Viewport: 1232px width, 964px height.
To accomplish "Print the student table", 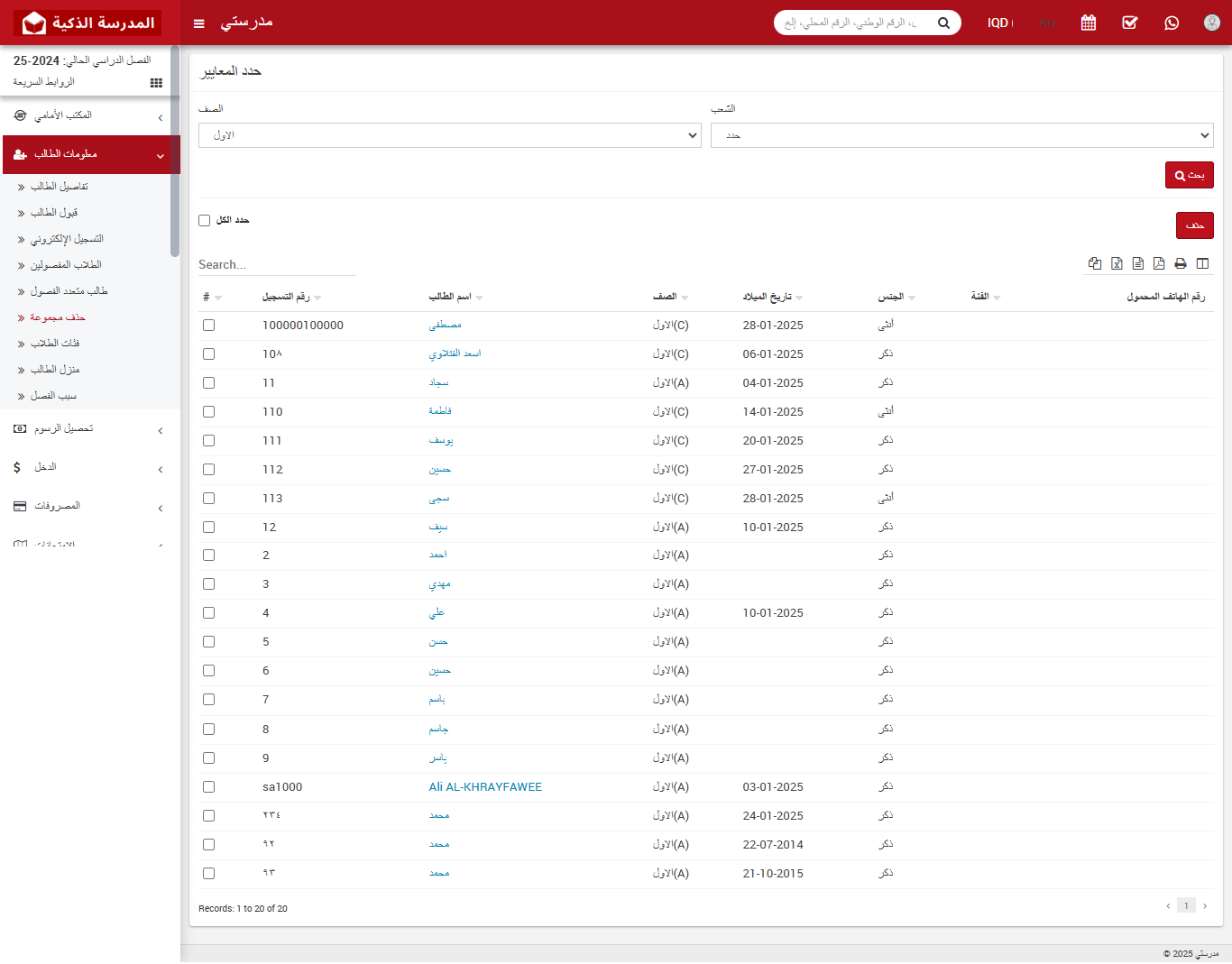I will pyautogui.click(x=1181, y=263).
